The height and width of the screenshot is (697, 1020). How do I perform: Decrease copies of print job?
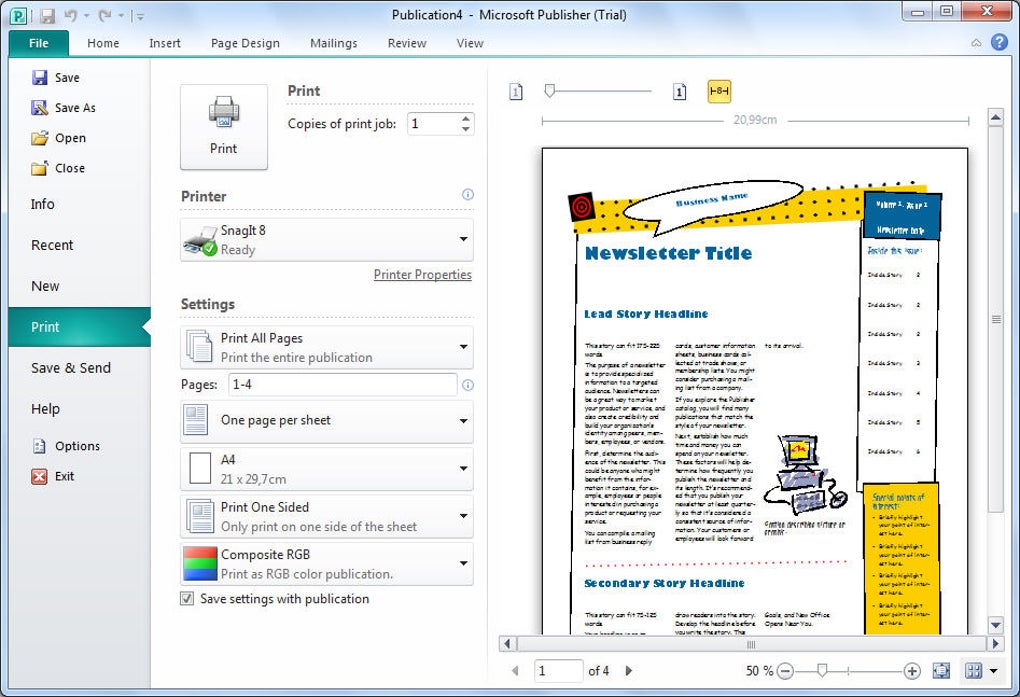tap(466, 129)
